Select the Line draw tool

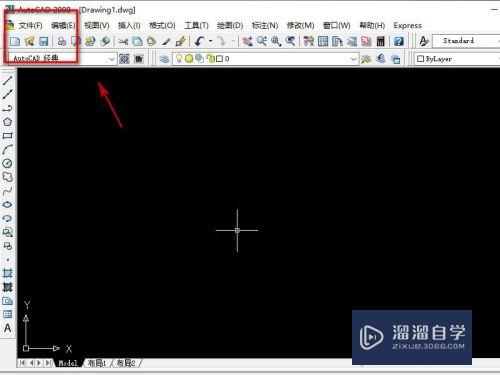click(x=8, y=80)
